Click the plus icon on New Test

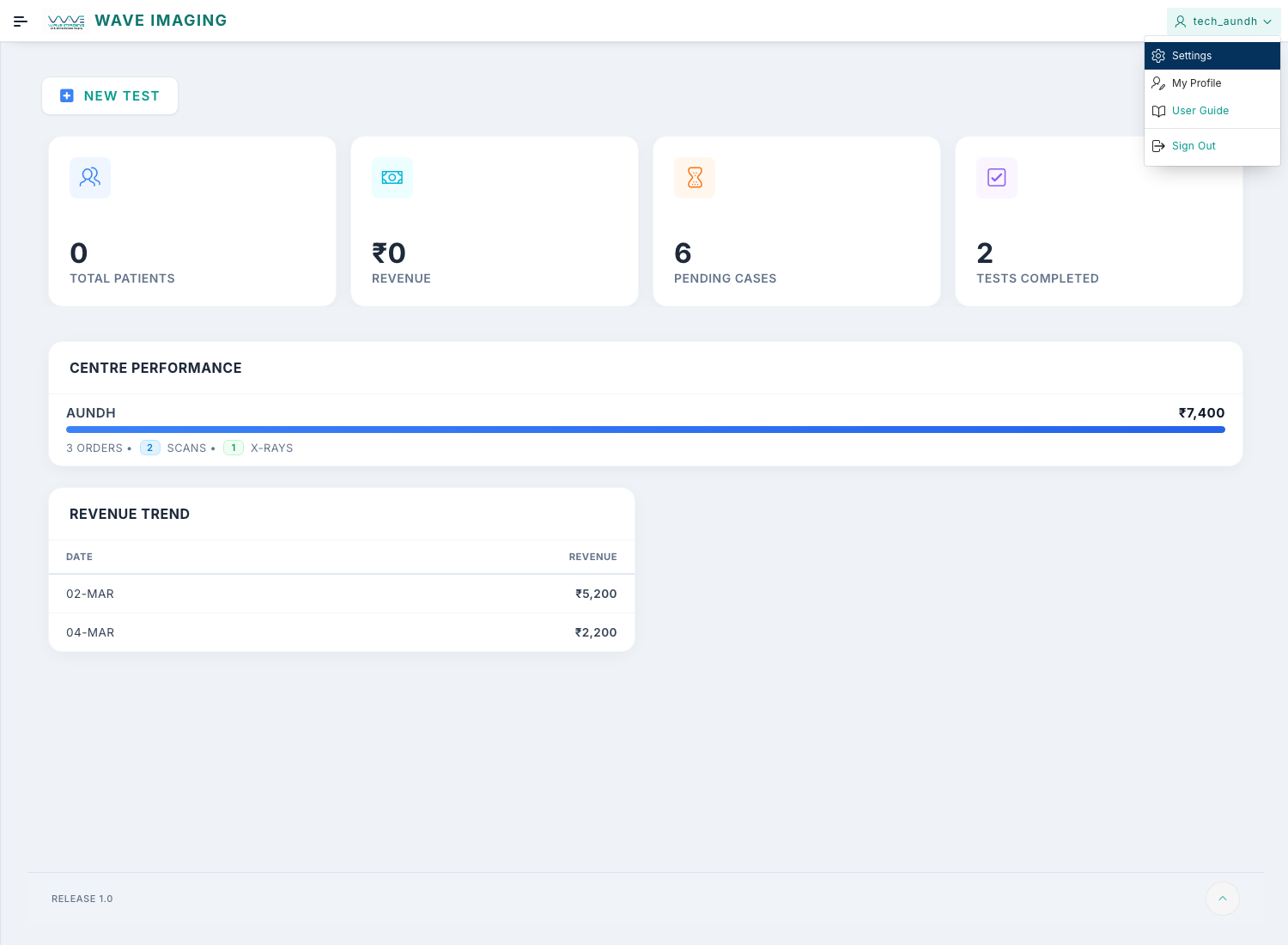click(x=67, y=96)
